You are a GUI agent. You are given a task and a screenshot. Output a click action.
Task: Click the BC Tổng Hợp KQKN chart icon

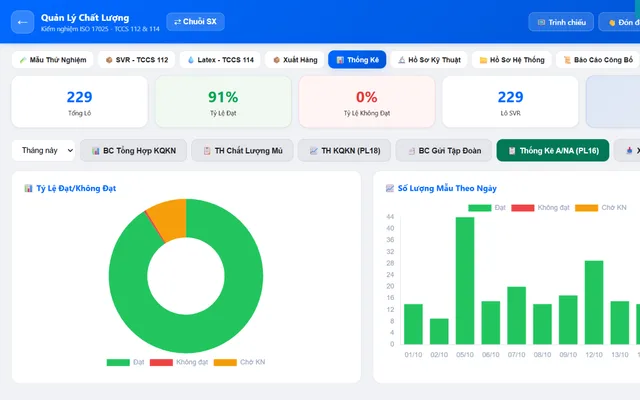(96, 151)
